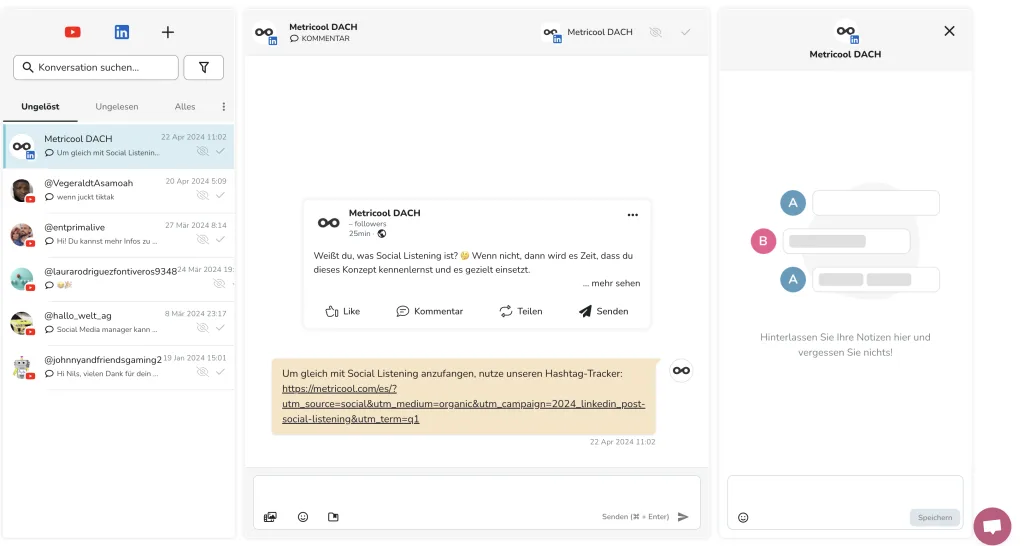The image size is (1024, 546).
Task: Click the 22 Apr 2024 11:02 message timestamp
Action: 622,442
